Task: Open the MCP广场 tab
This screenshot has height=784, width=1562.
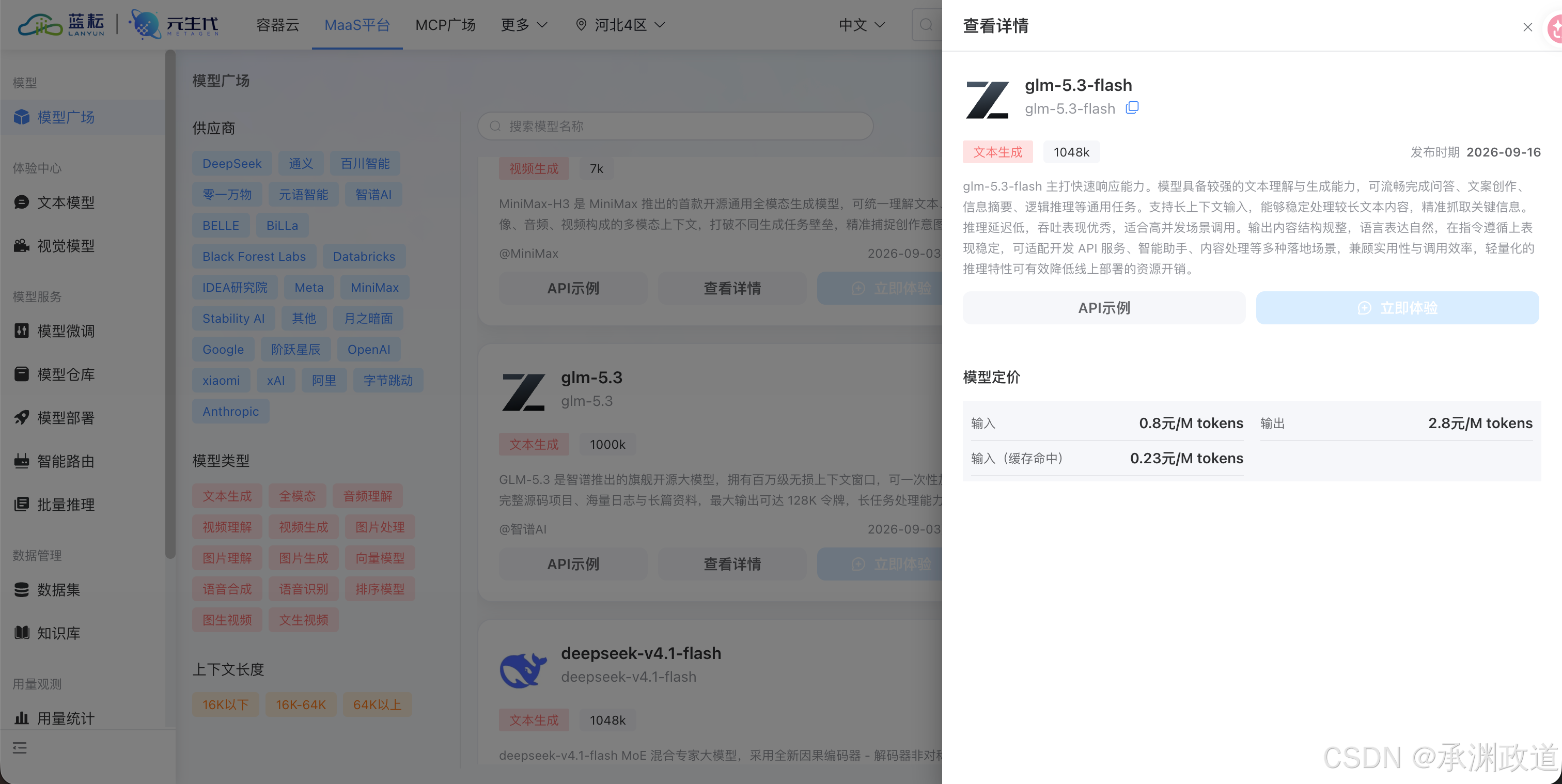Action: point(445,25)
